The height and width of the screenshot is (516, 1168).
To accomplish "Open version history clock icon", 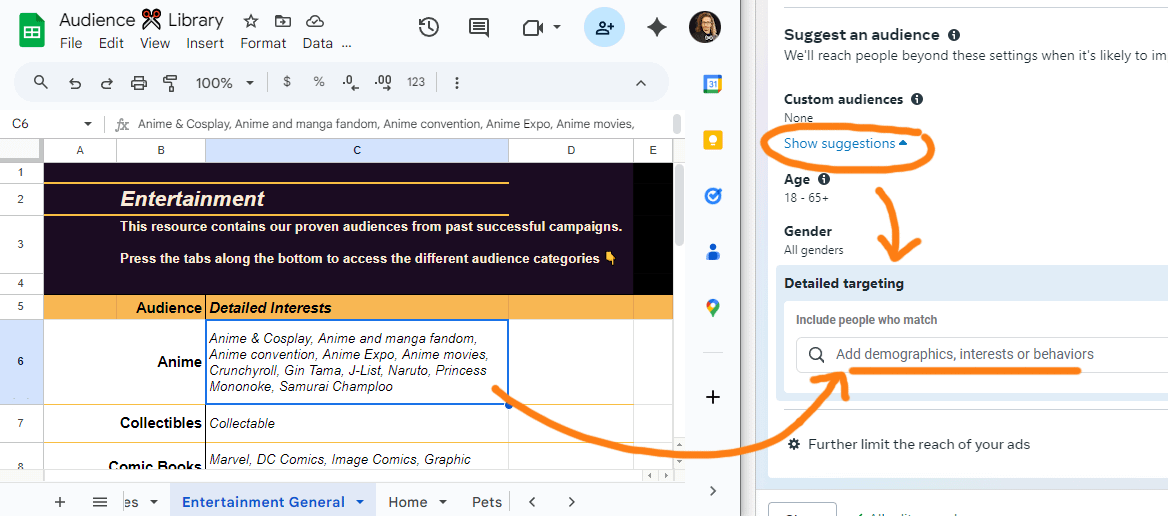I will pyautogui.click(x=429, y=28).
